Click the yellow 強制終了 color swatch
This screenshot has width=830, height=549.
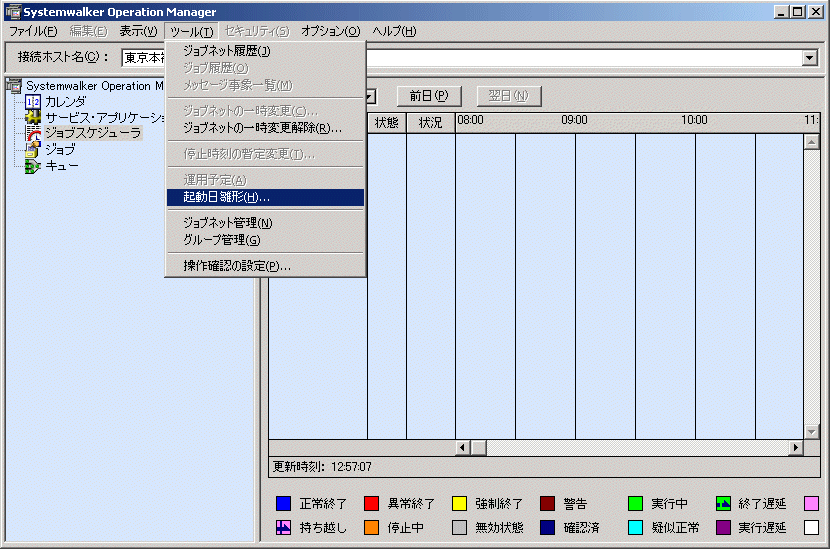[x=459, y=503]
